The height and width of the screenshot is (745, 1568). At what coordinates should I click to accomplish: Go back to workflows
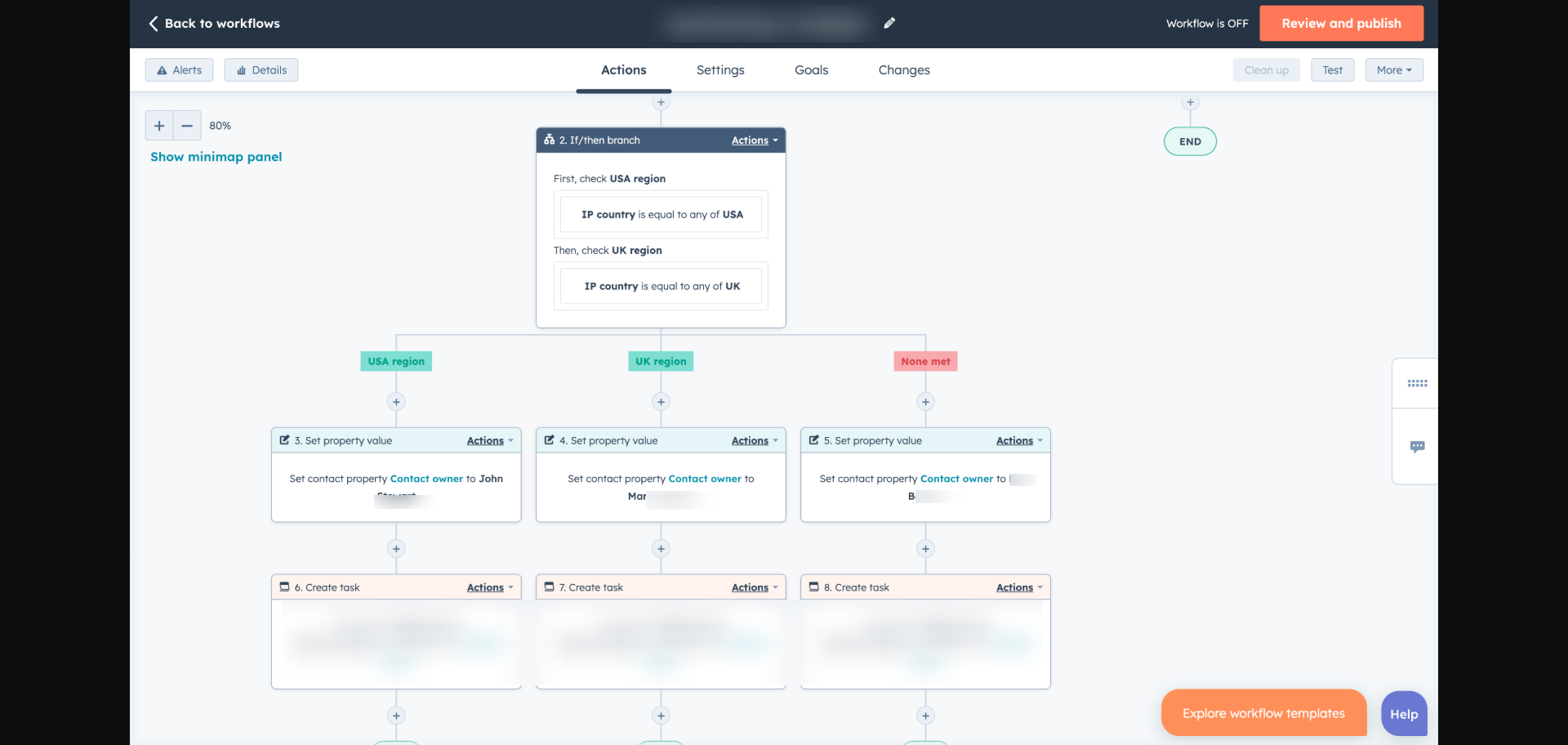point(214,24)
